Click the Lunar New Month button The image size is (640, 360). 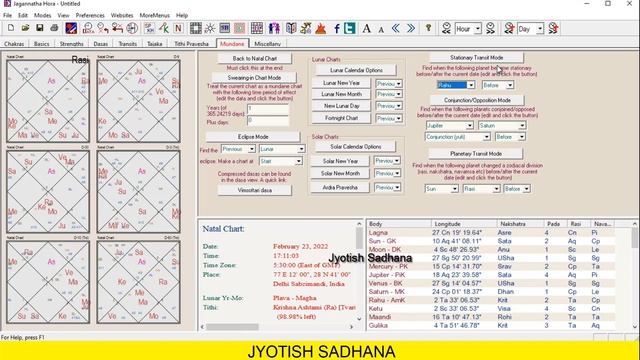pos(341,94)
